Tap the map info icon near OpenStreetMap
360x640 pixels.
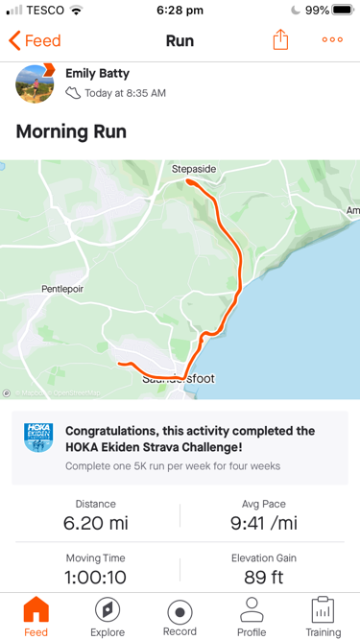point(7,393)
